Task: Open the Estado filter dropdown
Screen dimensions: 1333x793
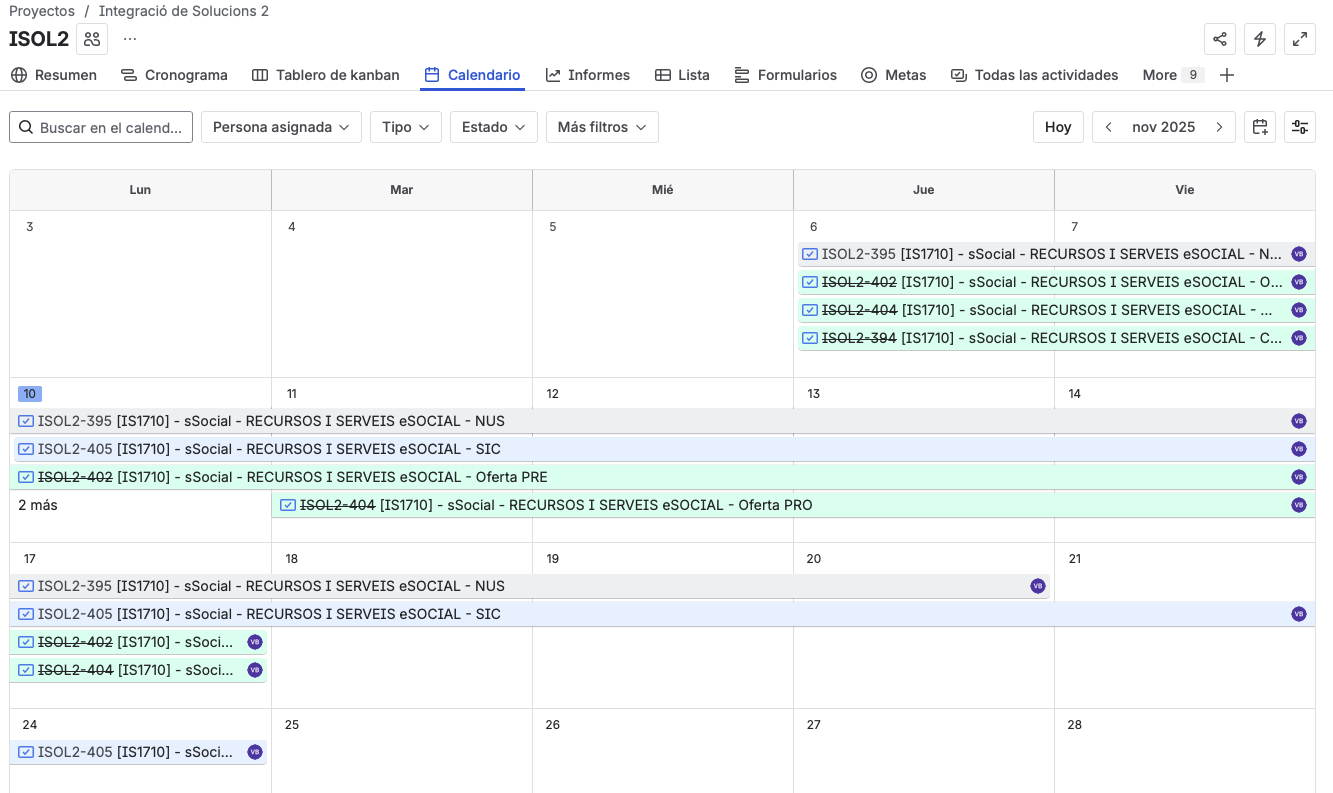Action: tap(493, 127)
